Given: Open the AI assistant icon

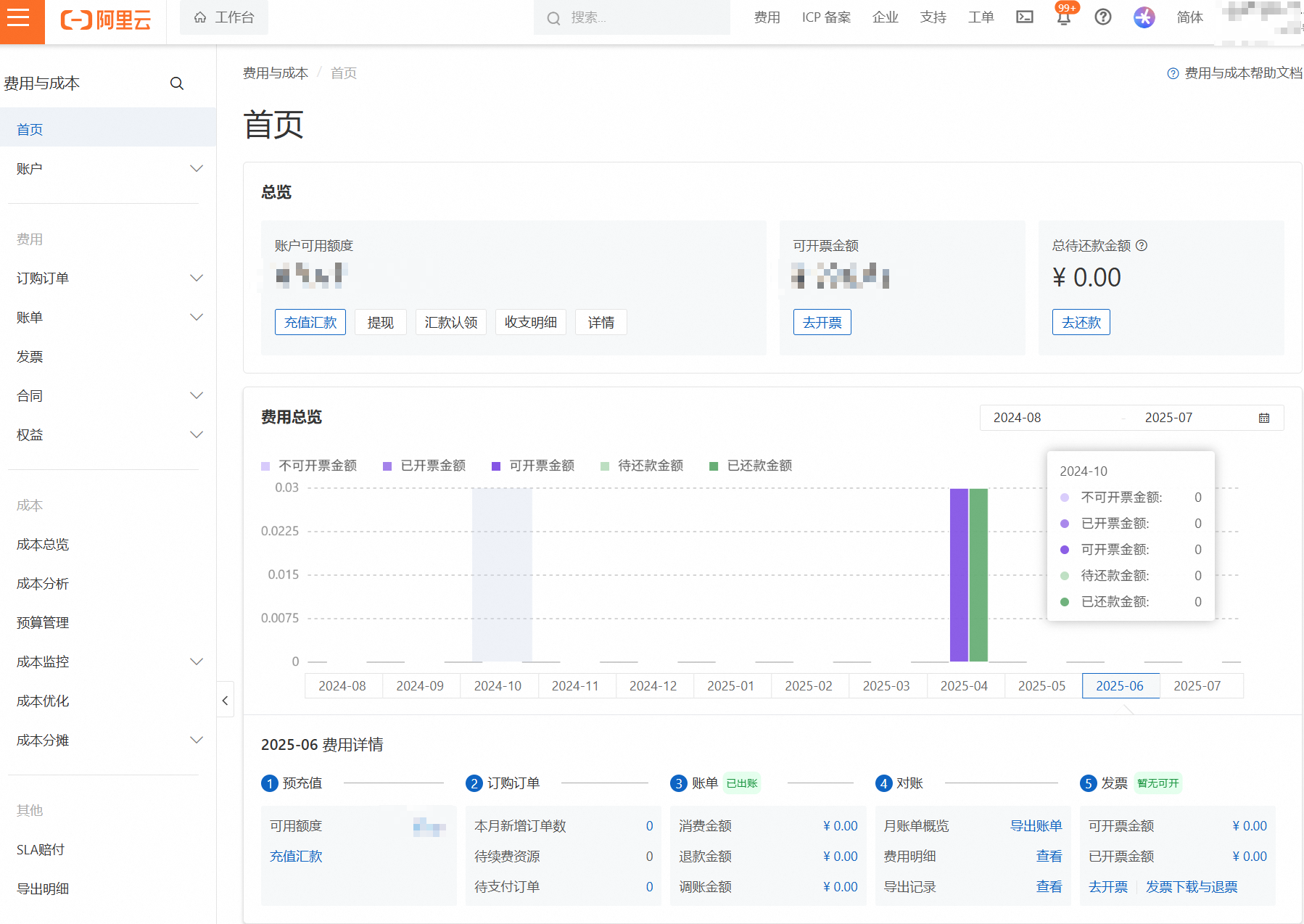Looking at the screenshot, I should [1144, 17].
